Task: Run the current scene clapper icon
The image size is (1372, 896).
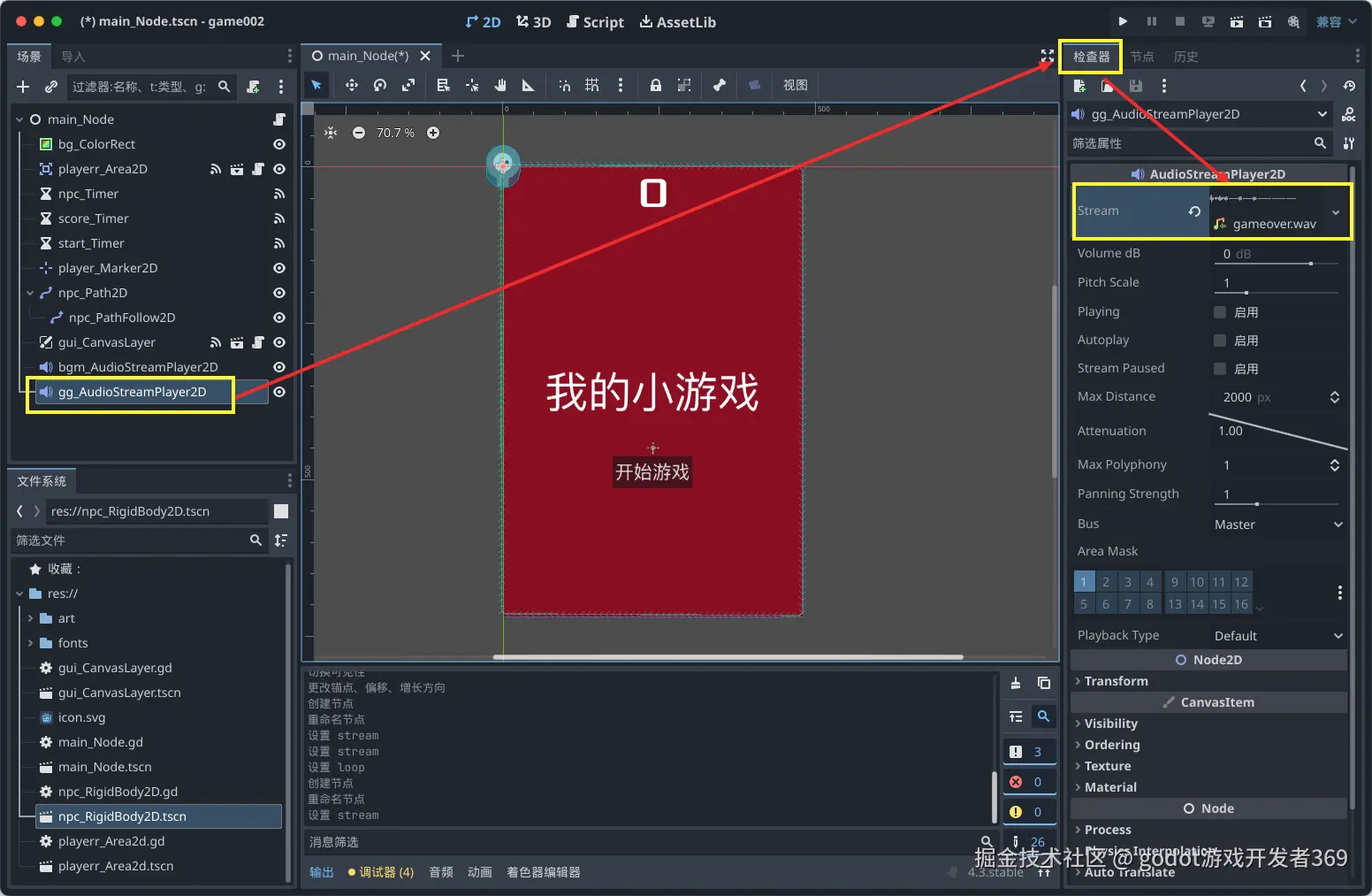Action: pyautogui.click(x=1237, y=21)
